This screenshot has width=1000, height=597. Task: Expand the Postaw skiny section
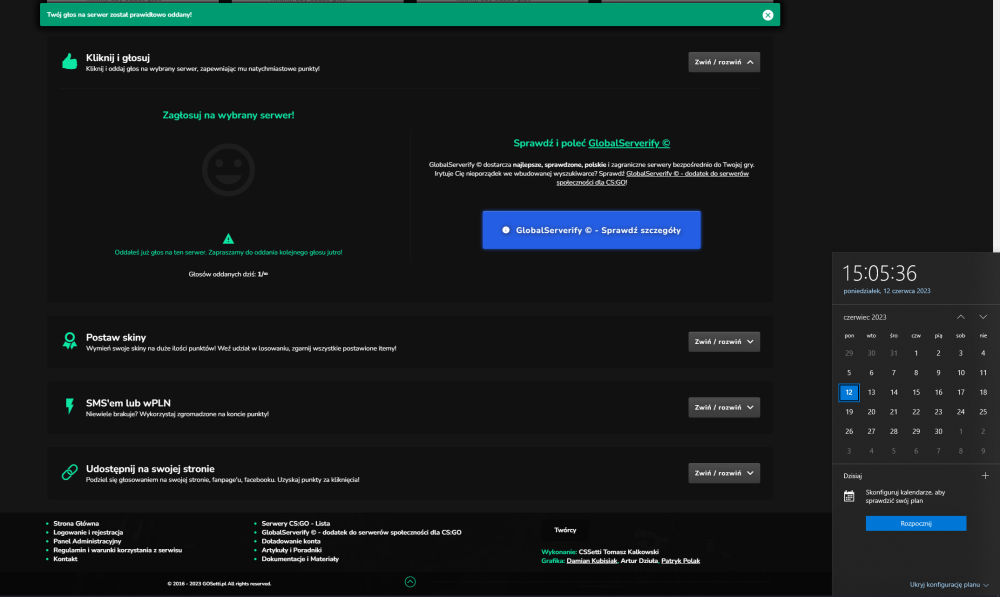tap(724, 342)
